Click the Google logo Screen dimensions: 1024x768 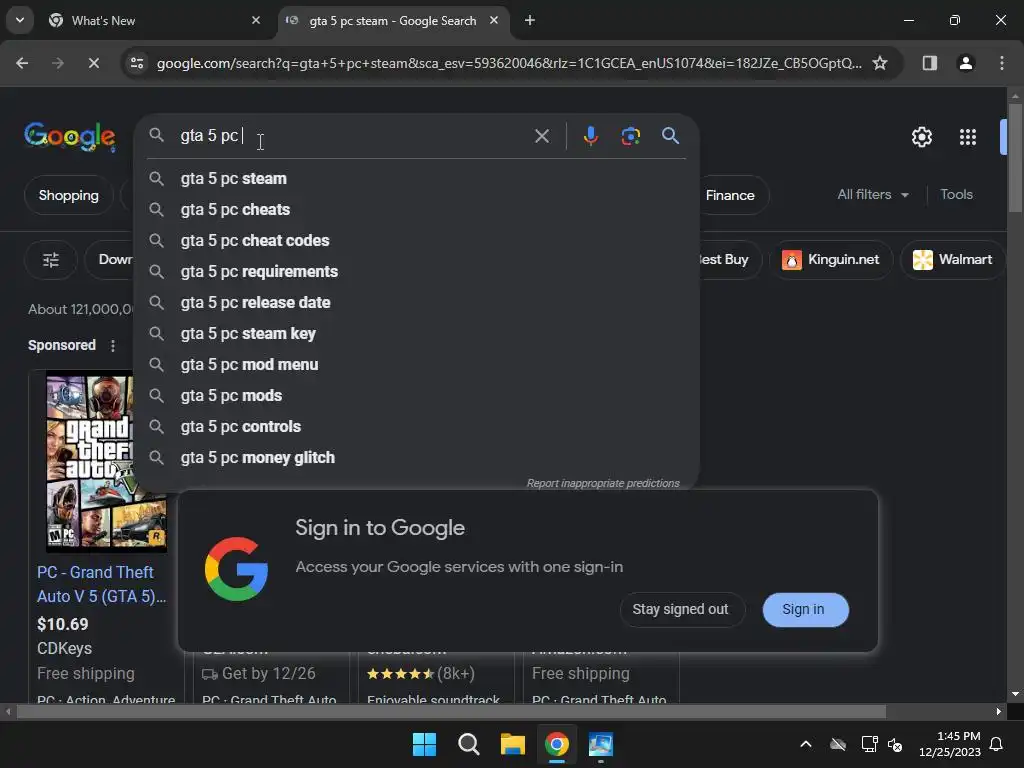click(69, 137)
